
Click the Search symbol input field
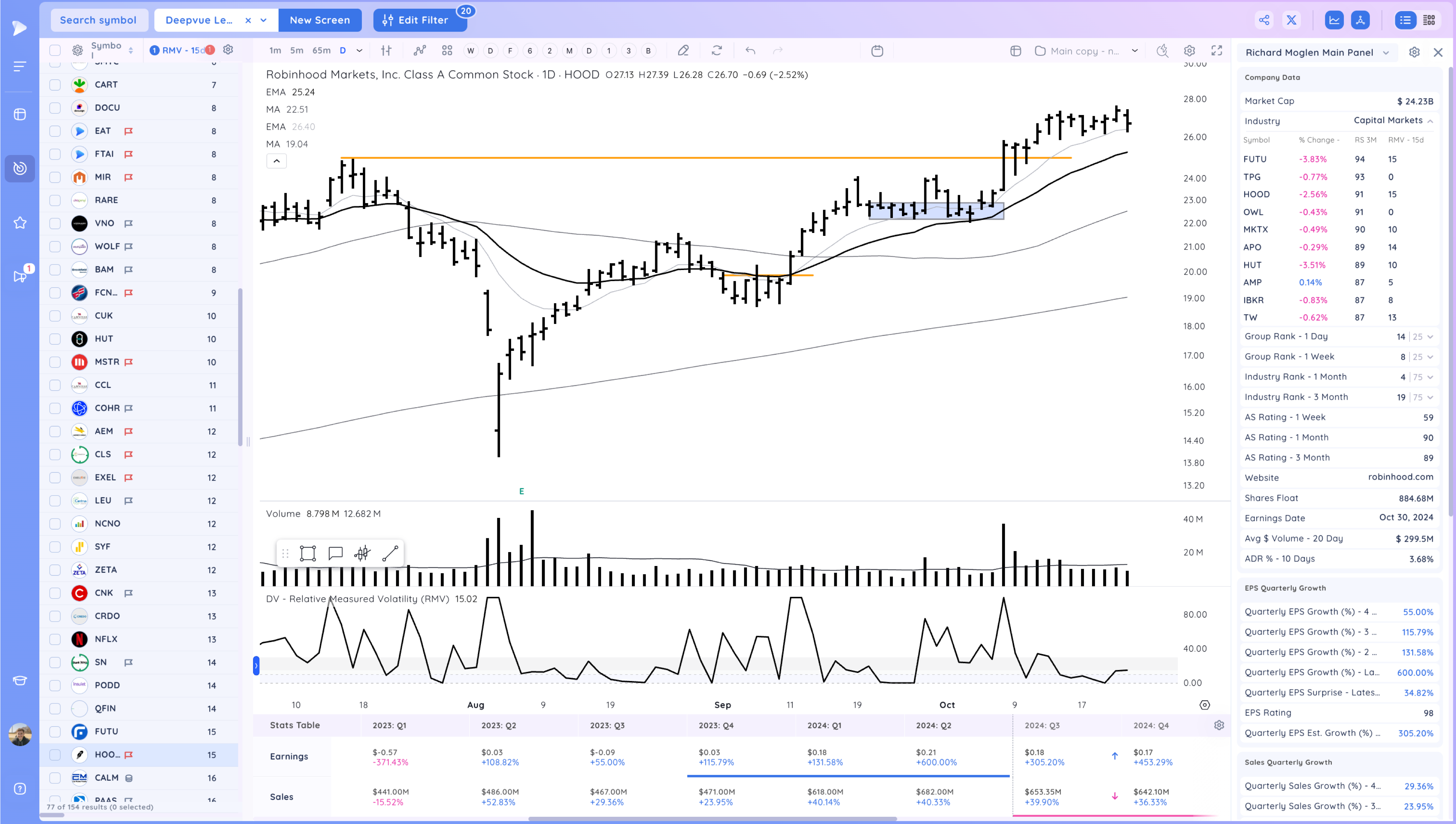(x=99, y=20)
